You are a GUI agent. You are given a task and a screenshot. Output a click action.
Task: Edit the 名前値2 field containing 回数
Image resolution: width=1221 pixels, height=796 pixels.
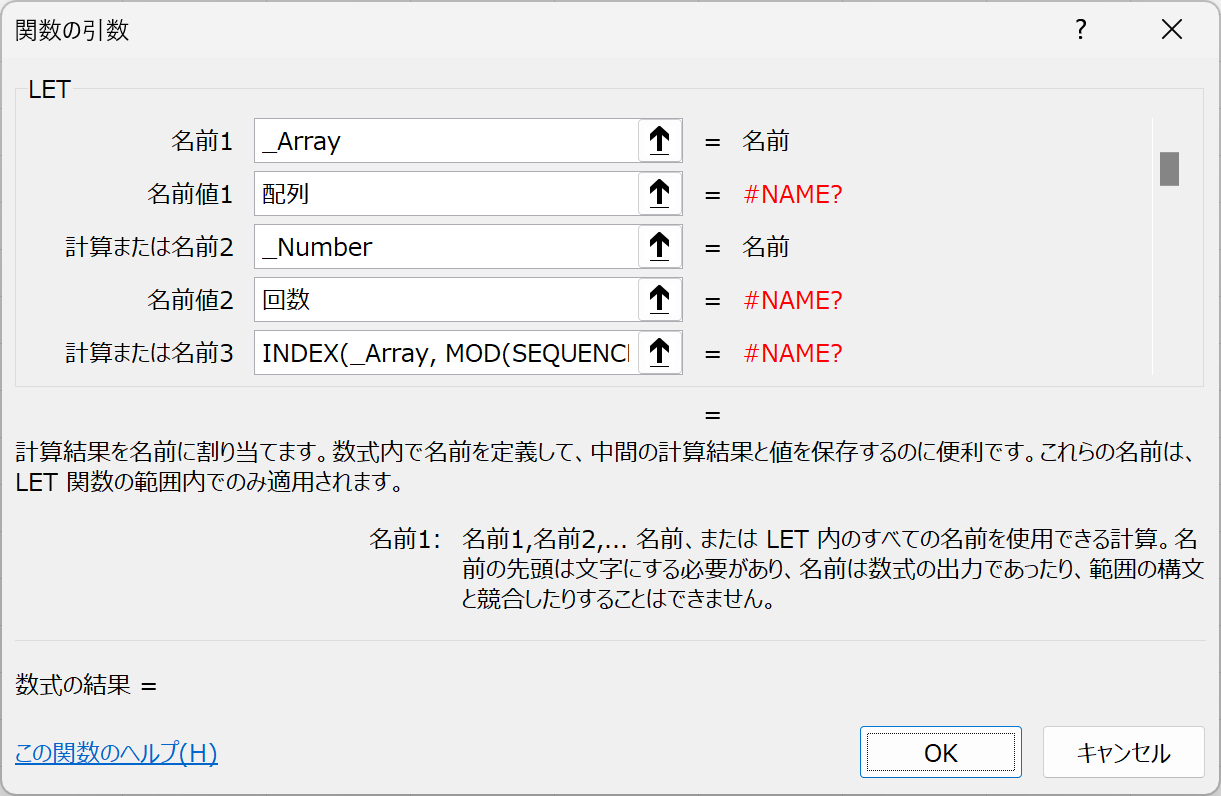pos(446,300)
